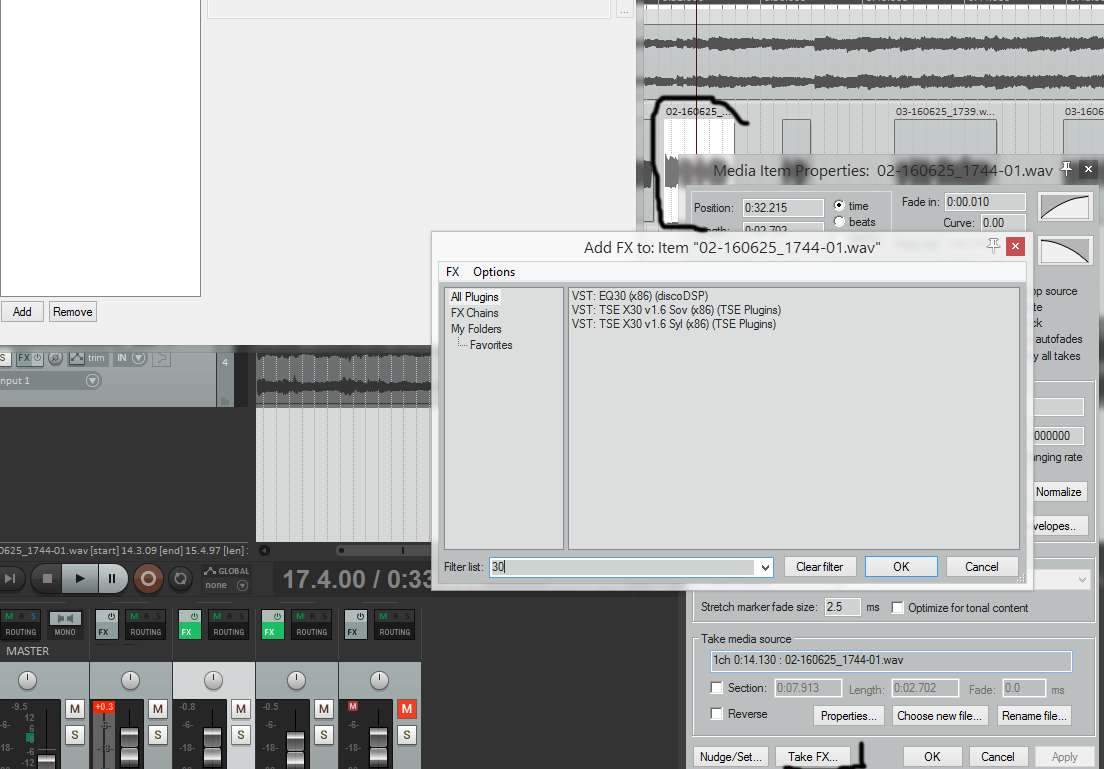This screenshot has width=1104, height=769.
Task: Pin the Add FX dialog window
Action: pyautogui.click(x=993, y=246)
